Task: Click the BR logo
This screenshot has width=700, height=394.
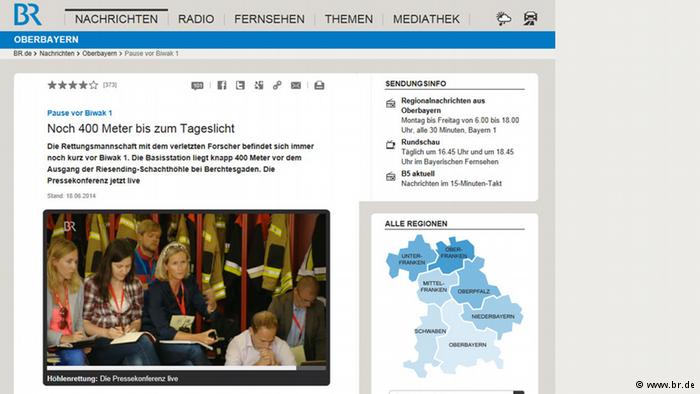Action: coord(28,14)
